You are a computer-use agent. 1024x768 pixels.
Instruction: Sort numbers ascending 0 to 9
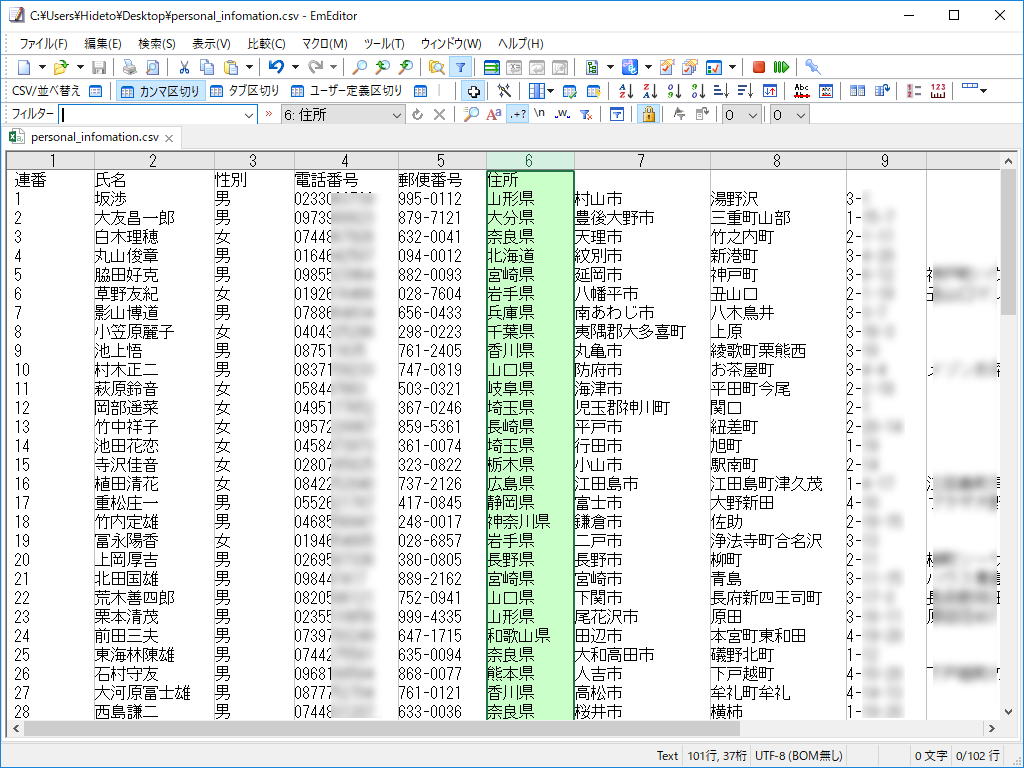coord(674,91)
